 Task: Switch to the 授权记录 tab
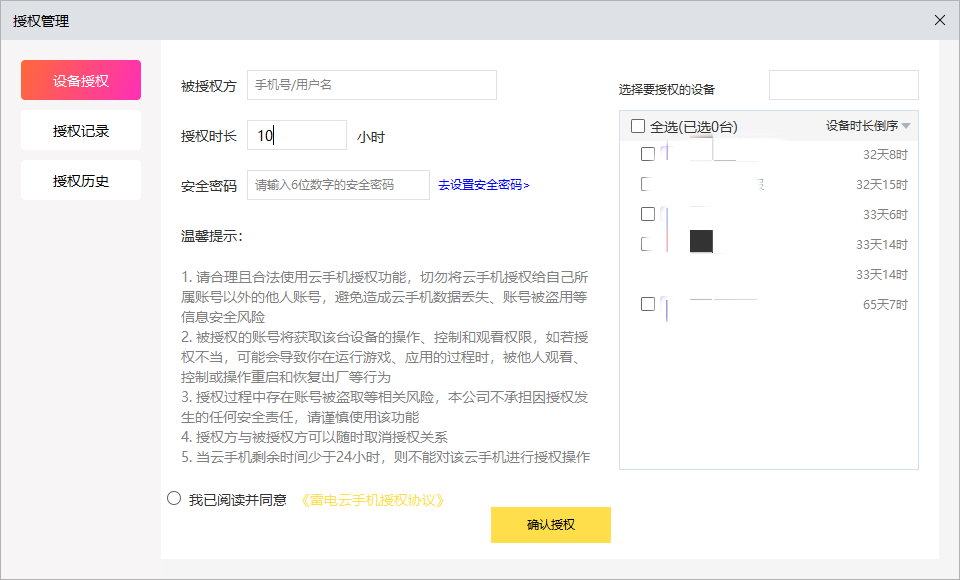click(81, 131)
